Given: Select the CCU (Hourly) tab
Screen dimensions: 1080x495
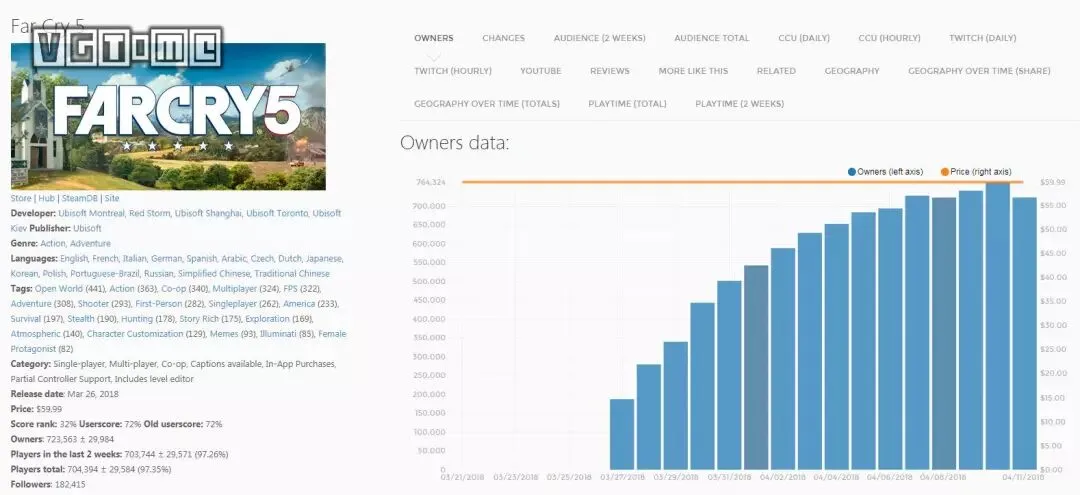Looking at the screenshot, I should pyautogui.click(x=889, y=38).
